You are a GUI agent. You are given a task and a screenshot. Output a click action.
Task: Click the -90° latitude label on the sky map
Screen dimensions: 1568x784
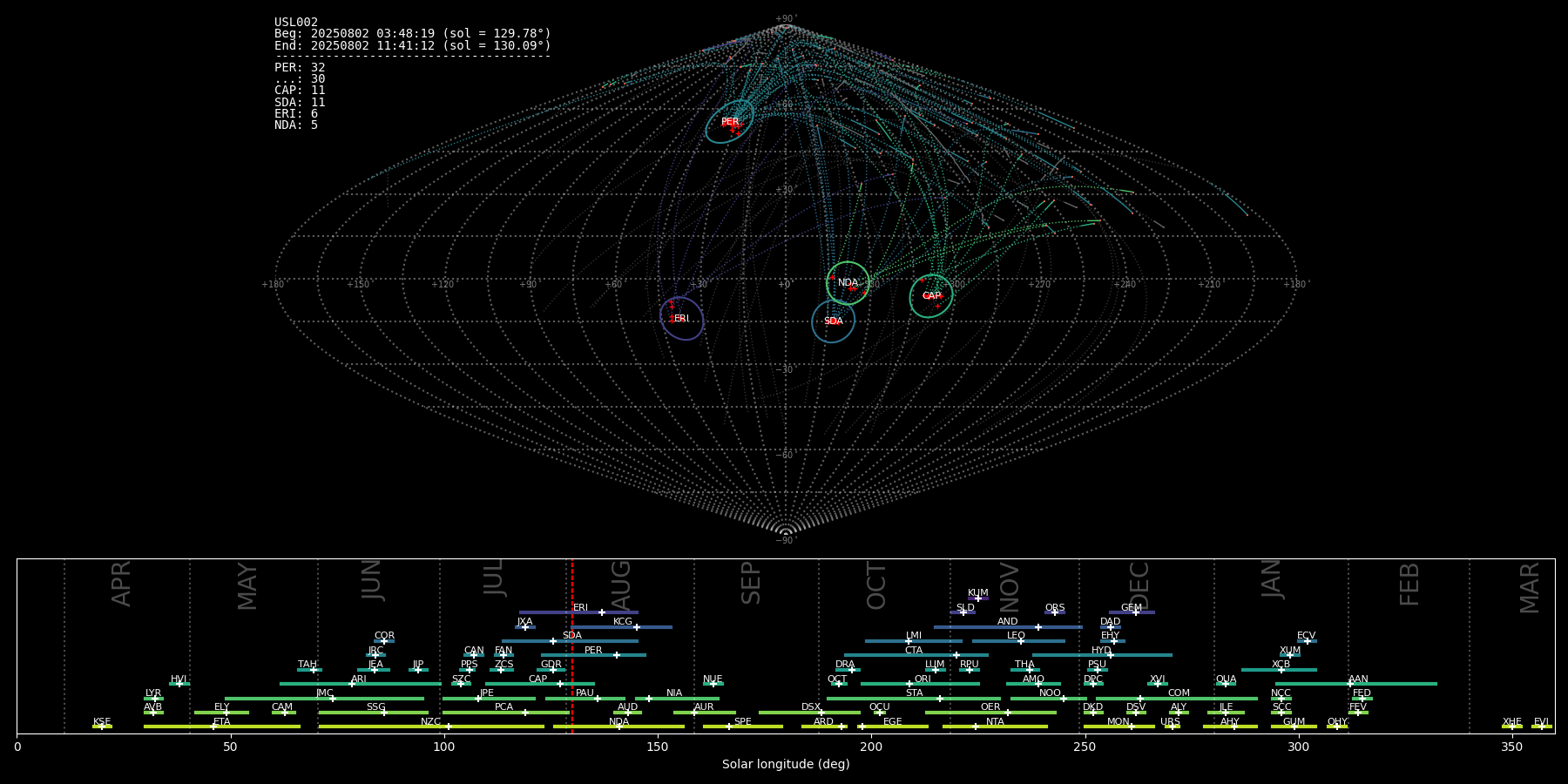point(786,541)
